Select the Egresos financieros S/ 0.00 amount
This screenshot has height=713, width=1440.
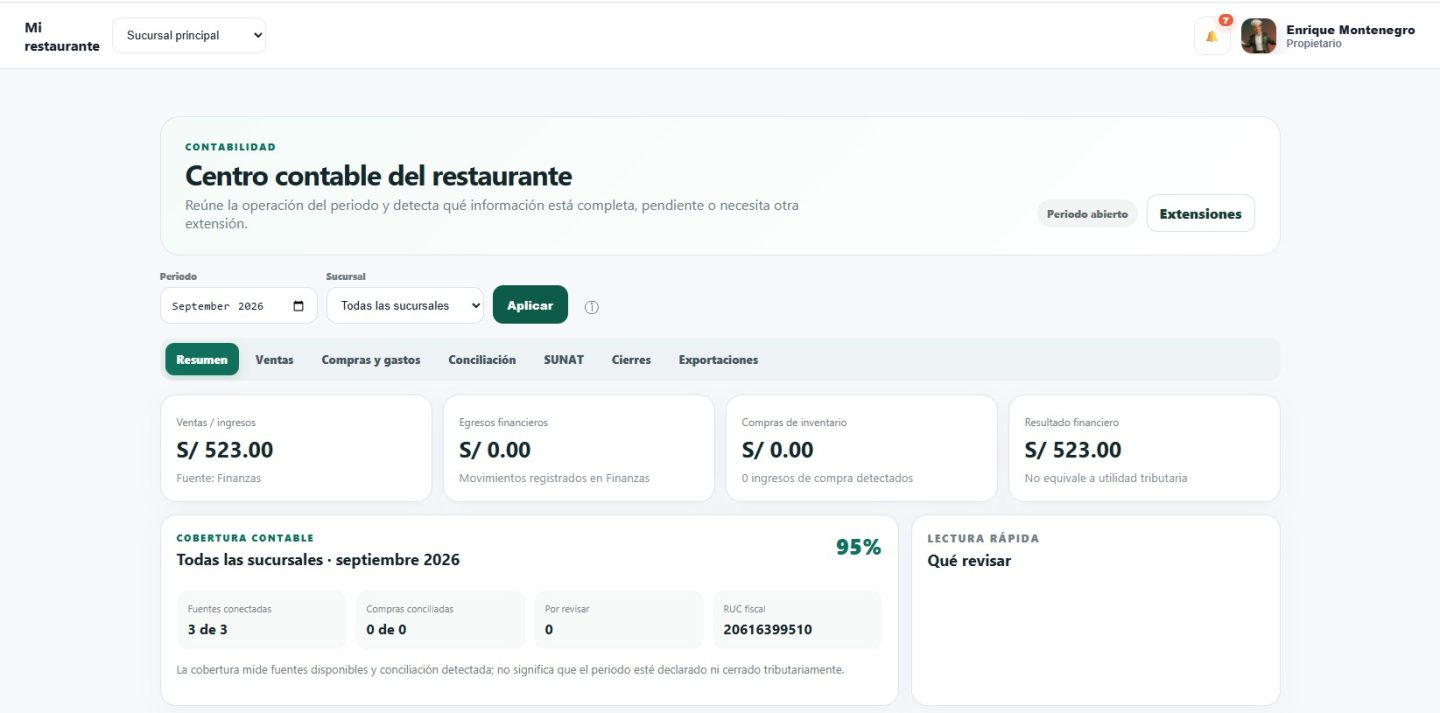coord(495,450)
